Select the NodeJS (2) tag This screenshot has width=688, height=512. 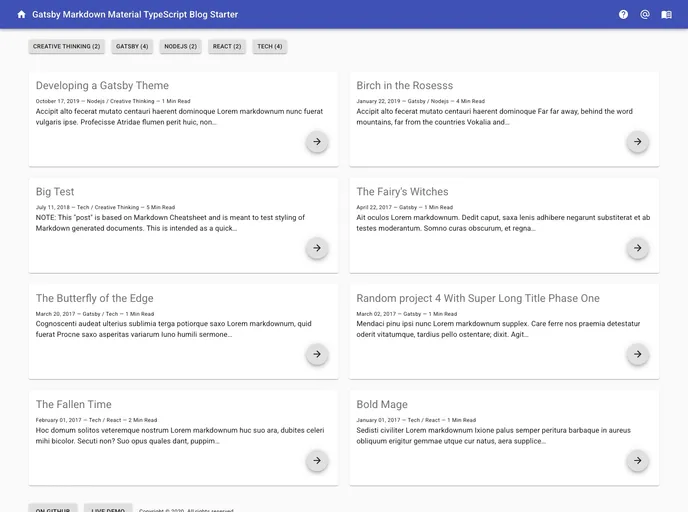[180, 47]
